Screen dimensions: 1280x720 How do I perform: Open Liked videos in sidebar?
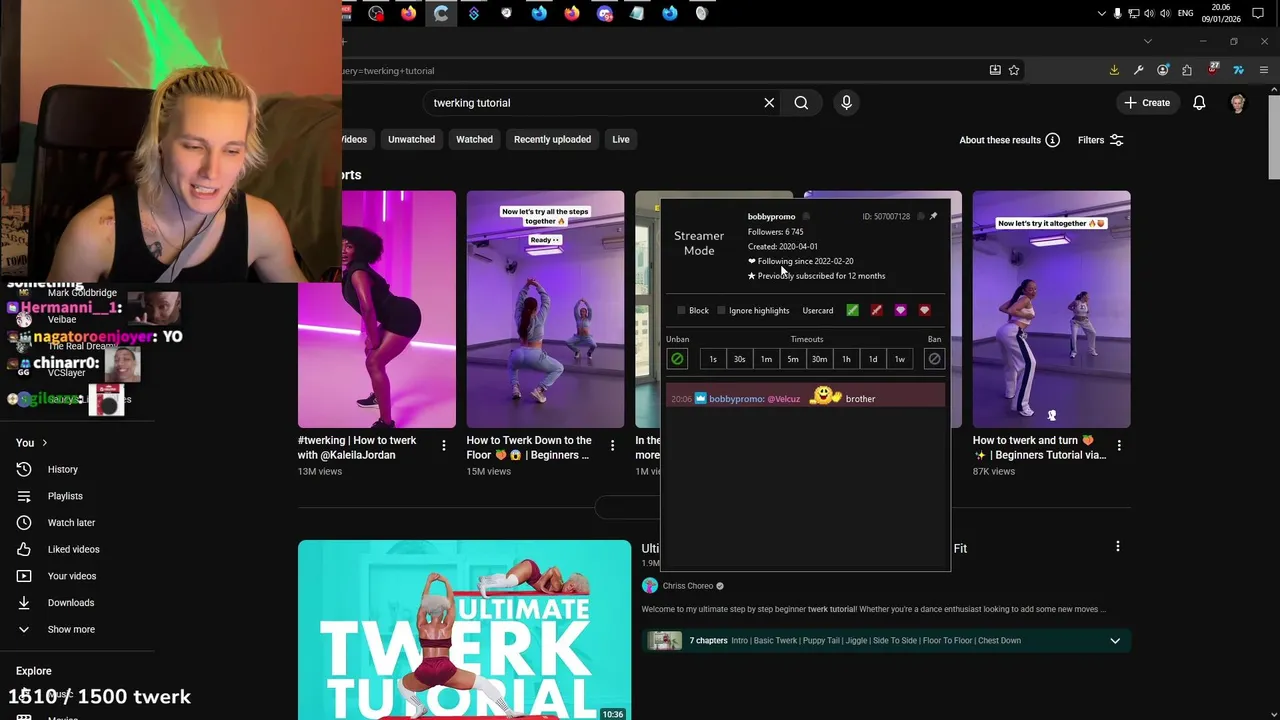73,549
